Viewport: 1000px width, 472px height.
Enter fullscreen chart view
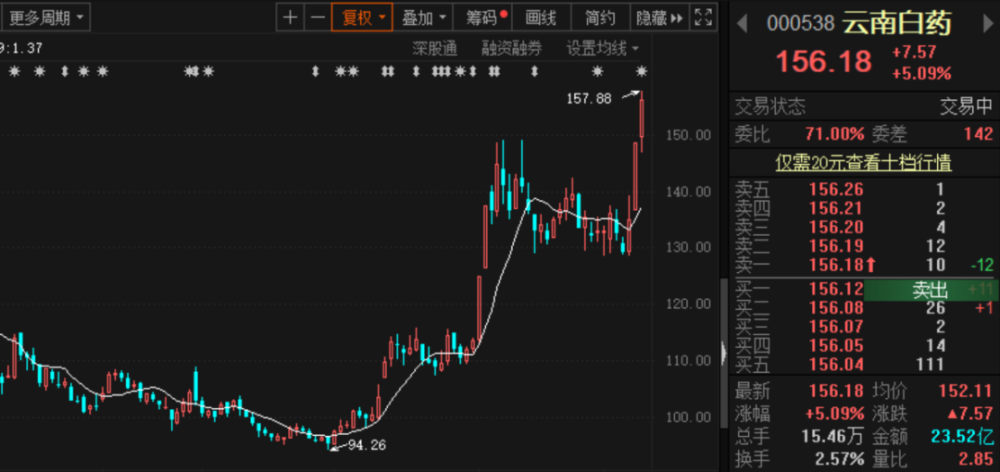click(703, 17)
